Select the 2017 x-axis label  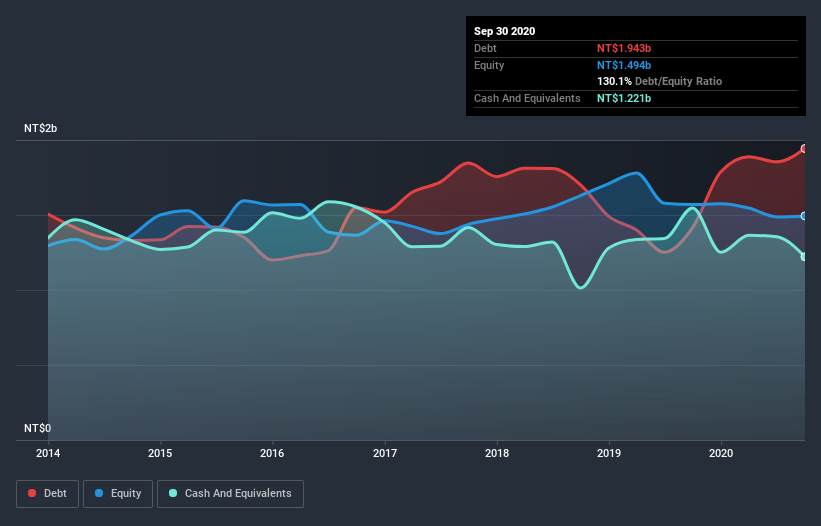385,453
